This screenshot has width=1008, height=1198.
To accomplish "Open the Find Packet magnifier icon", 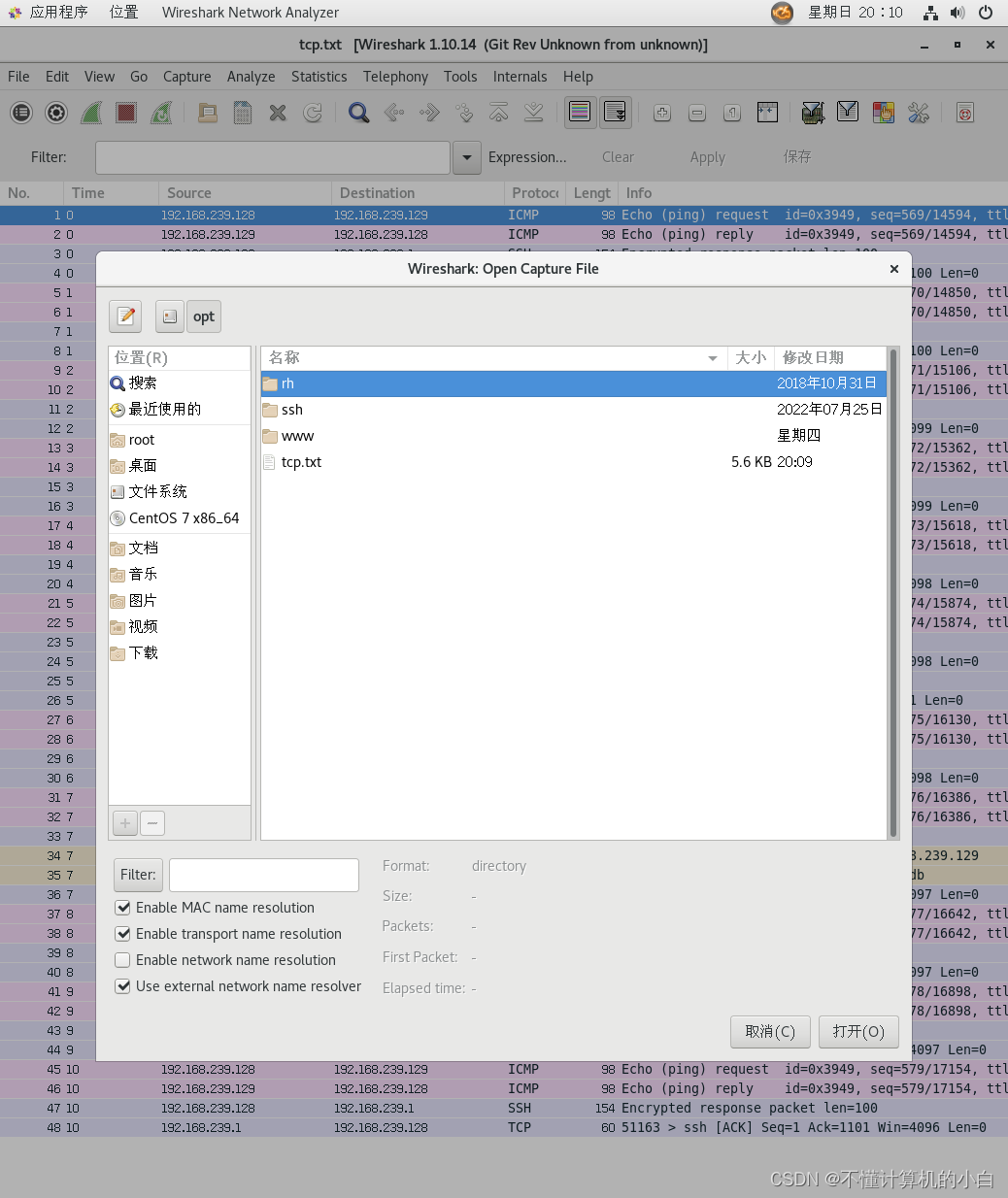I will point(358,113).
